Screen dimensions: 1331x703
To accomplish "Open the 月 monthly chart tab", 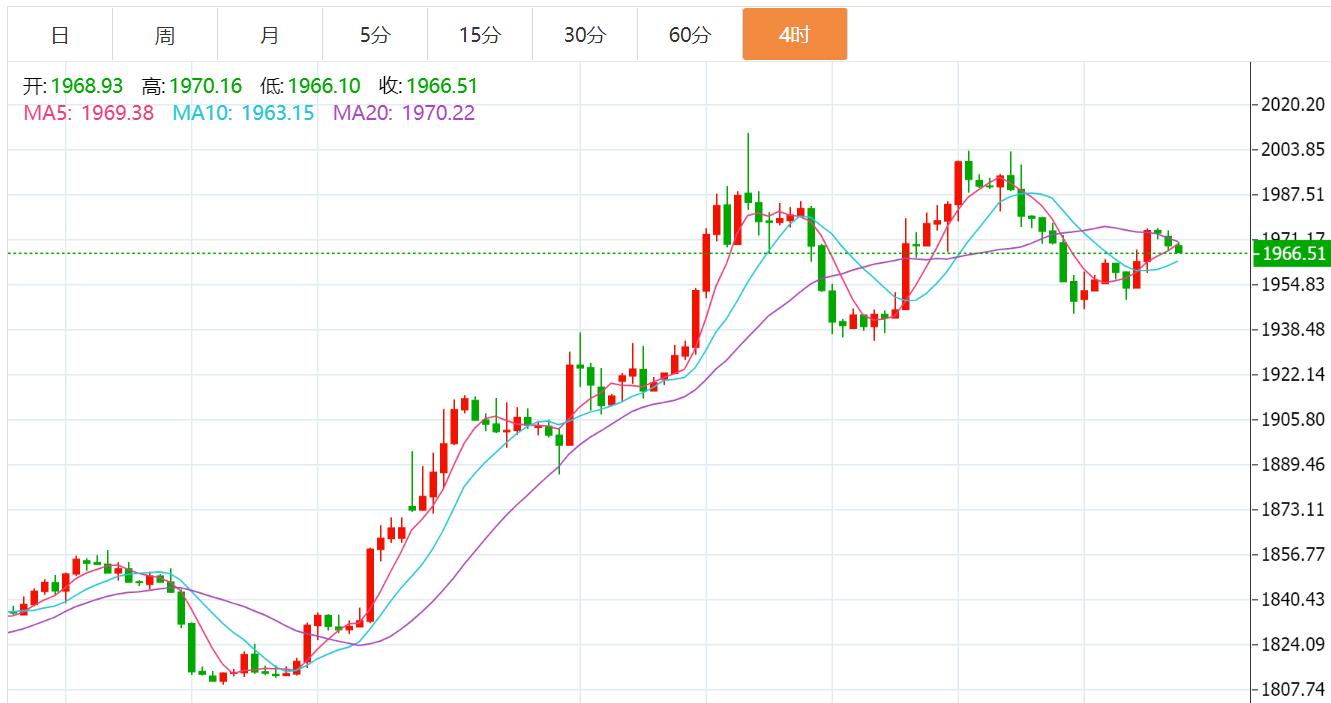I will [270, 35].
